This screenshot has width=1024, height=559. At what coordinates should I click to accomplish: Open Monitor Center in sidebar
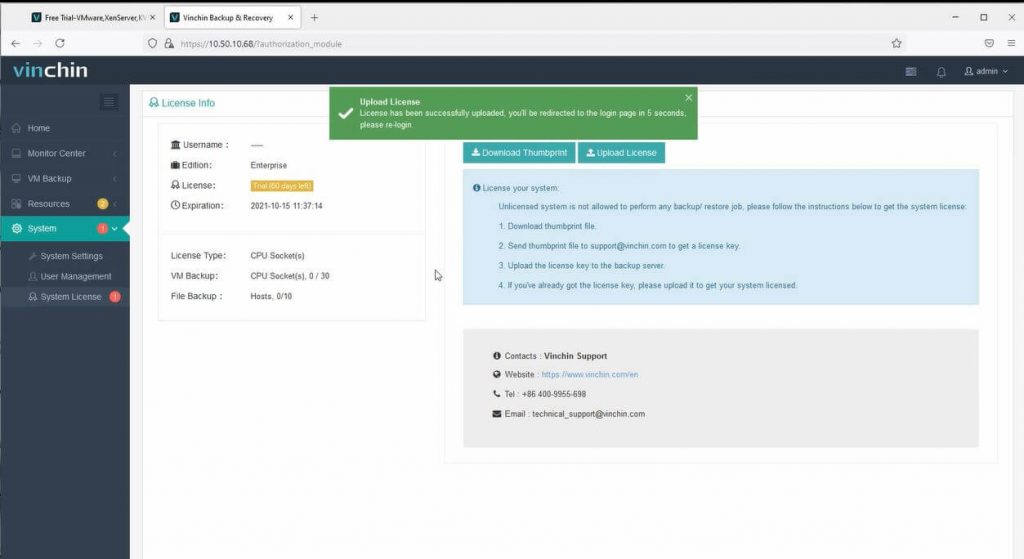pos(65,153)
